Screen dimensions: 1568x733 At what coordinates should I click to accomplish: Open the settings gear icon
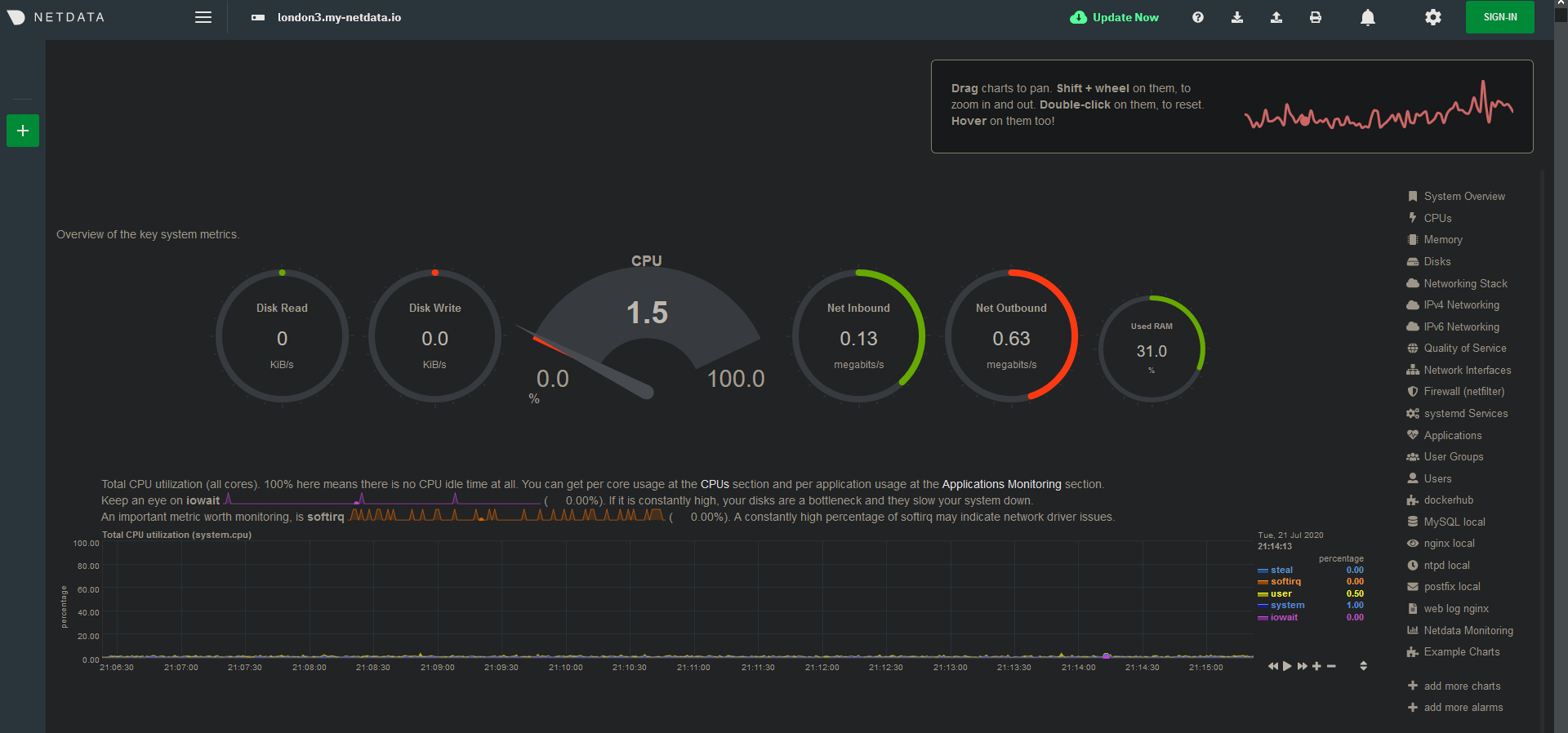pyautogui.click(x=1433, y=17)
